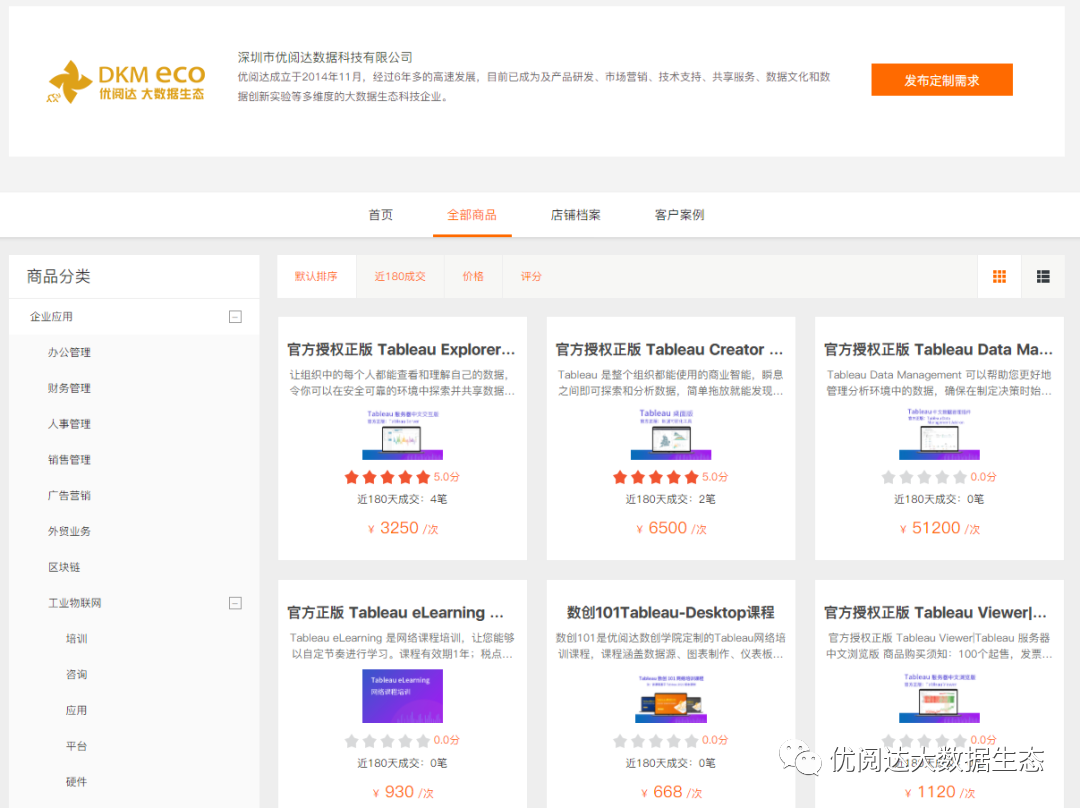The height and width of the screenshot is (808, 1080).
Task: Open the 客户案例 tab
Action: click(680, 215)
